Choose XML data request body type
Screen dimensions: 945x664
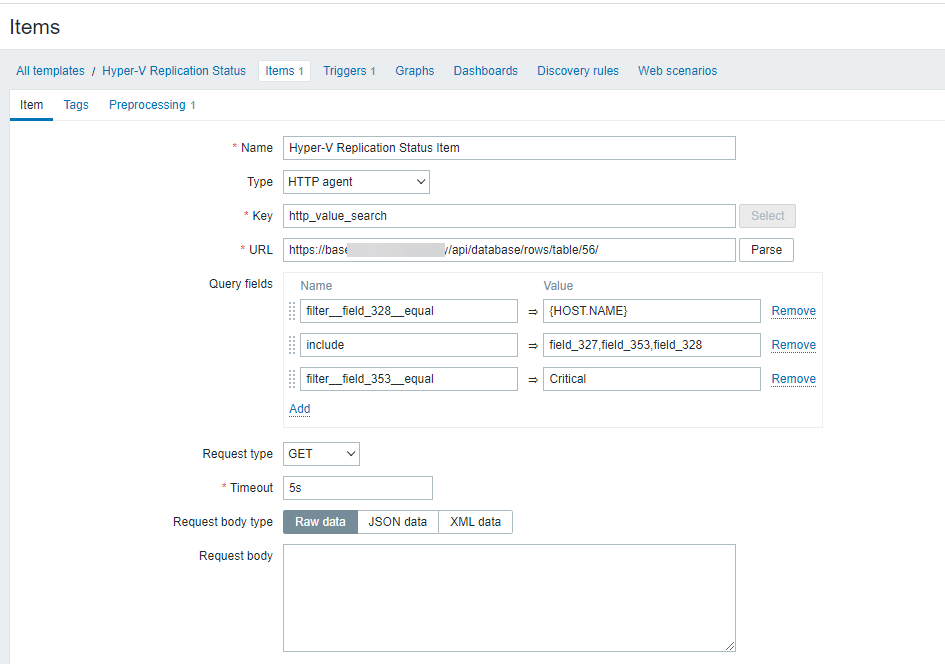click(475, 522)
